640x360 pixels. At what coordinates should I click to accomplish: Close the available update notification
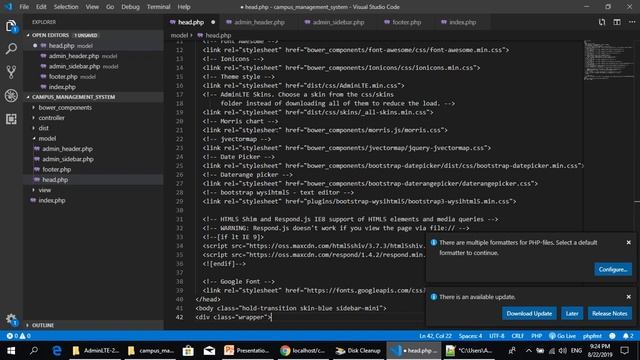(629, 297)
